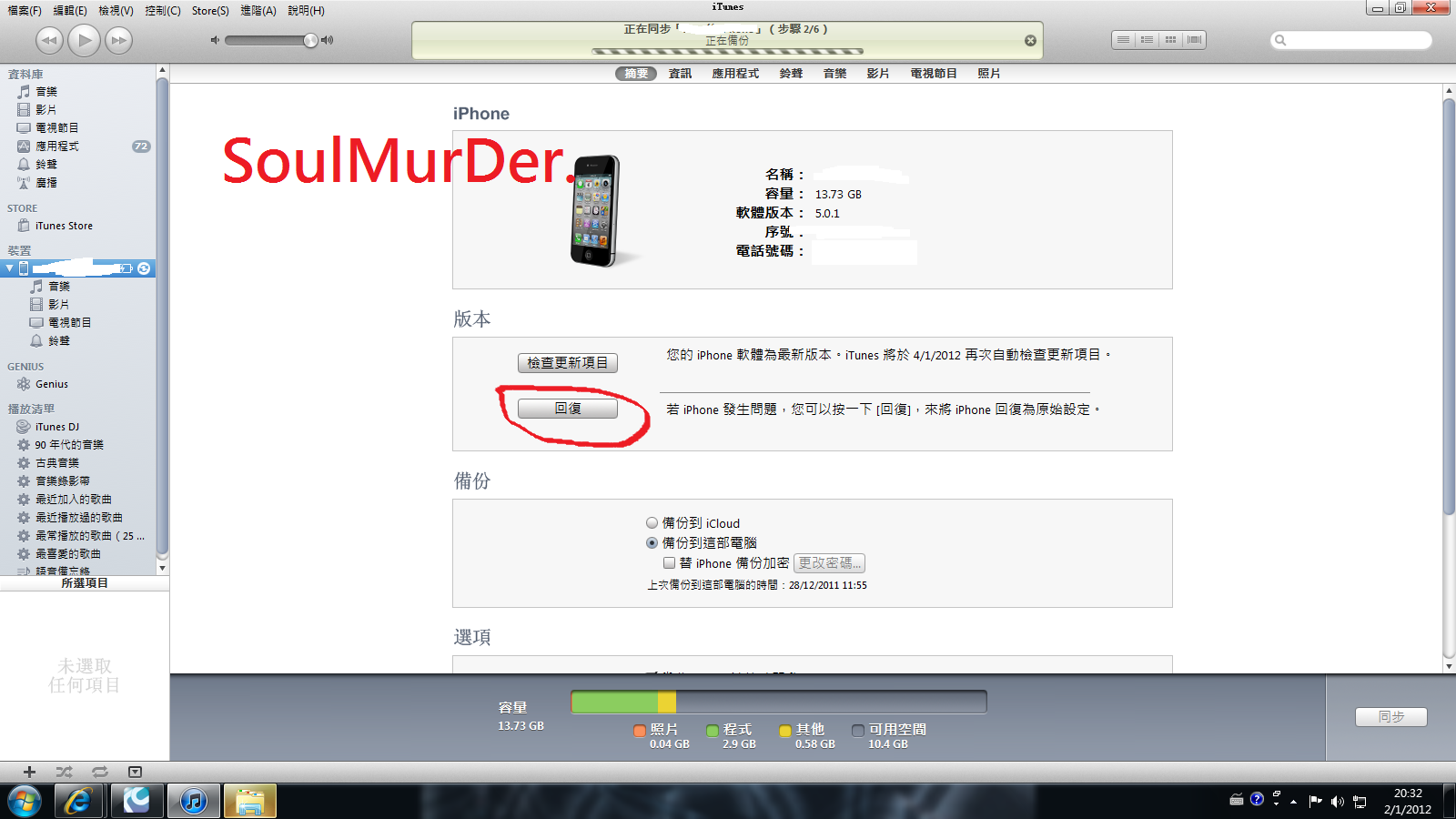Enable the 替 iPhone 備份加密 checkbox
Image resolution: width=1456 pixels, height=819 pixels.
pyautogui.click(x=669, y=563)
